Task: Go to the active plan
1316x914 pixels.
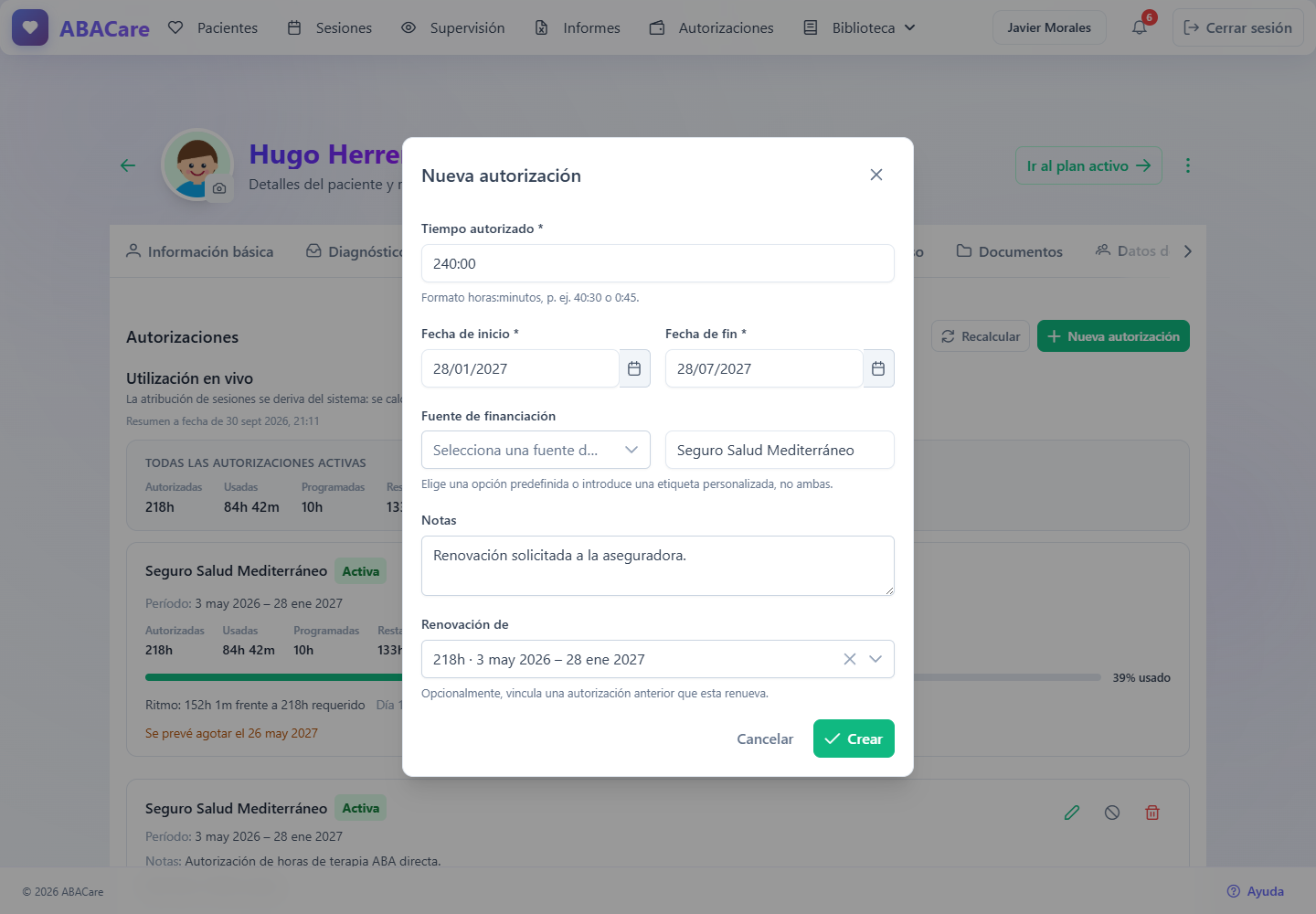Action: [1088, 165]
